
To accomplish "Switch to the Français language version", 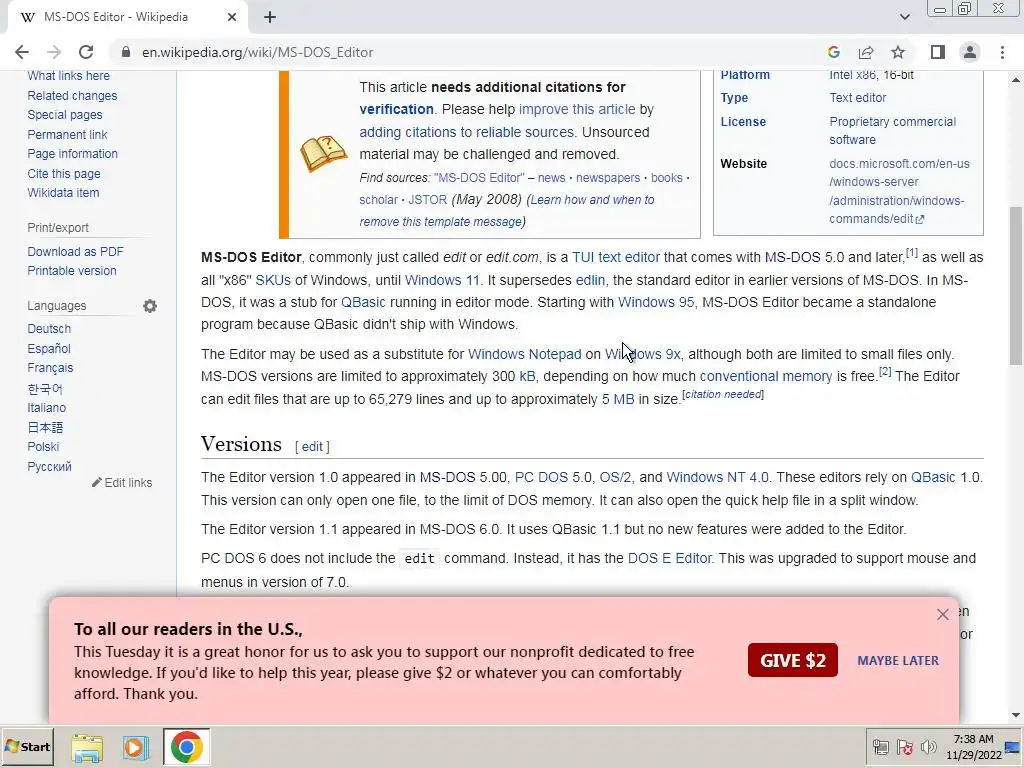I will [50, 368].
